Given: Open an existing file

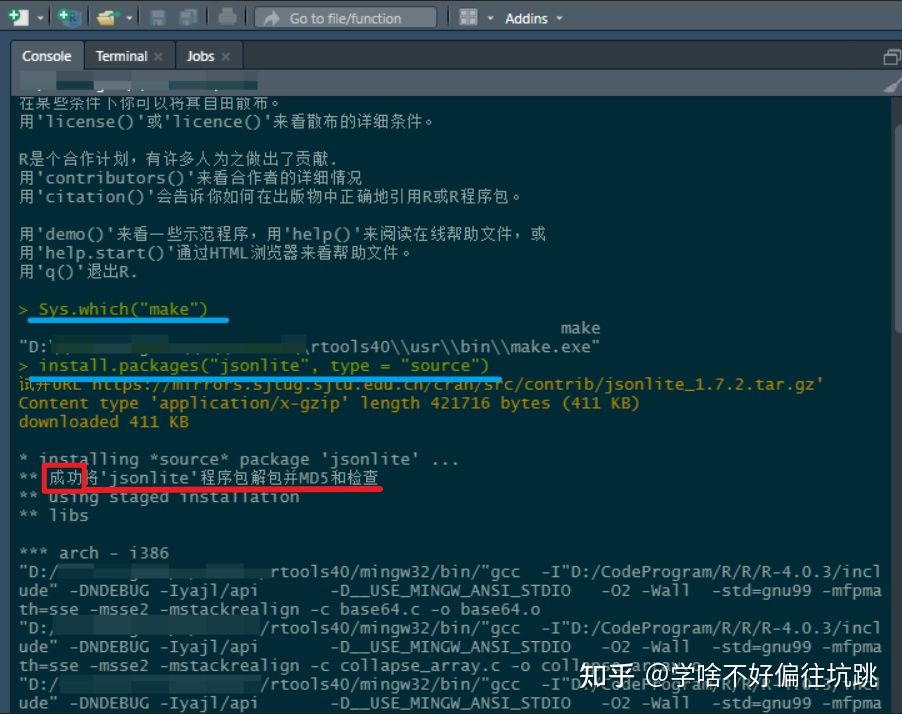Looking at the screenshot, I should pos(106,17).
